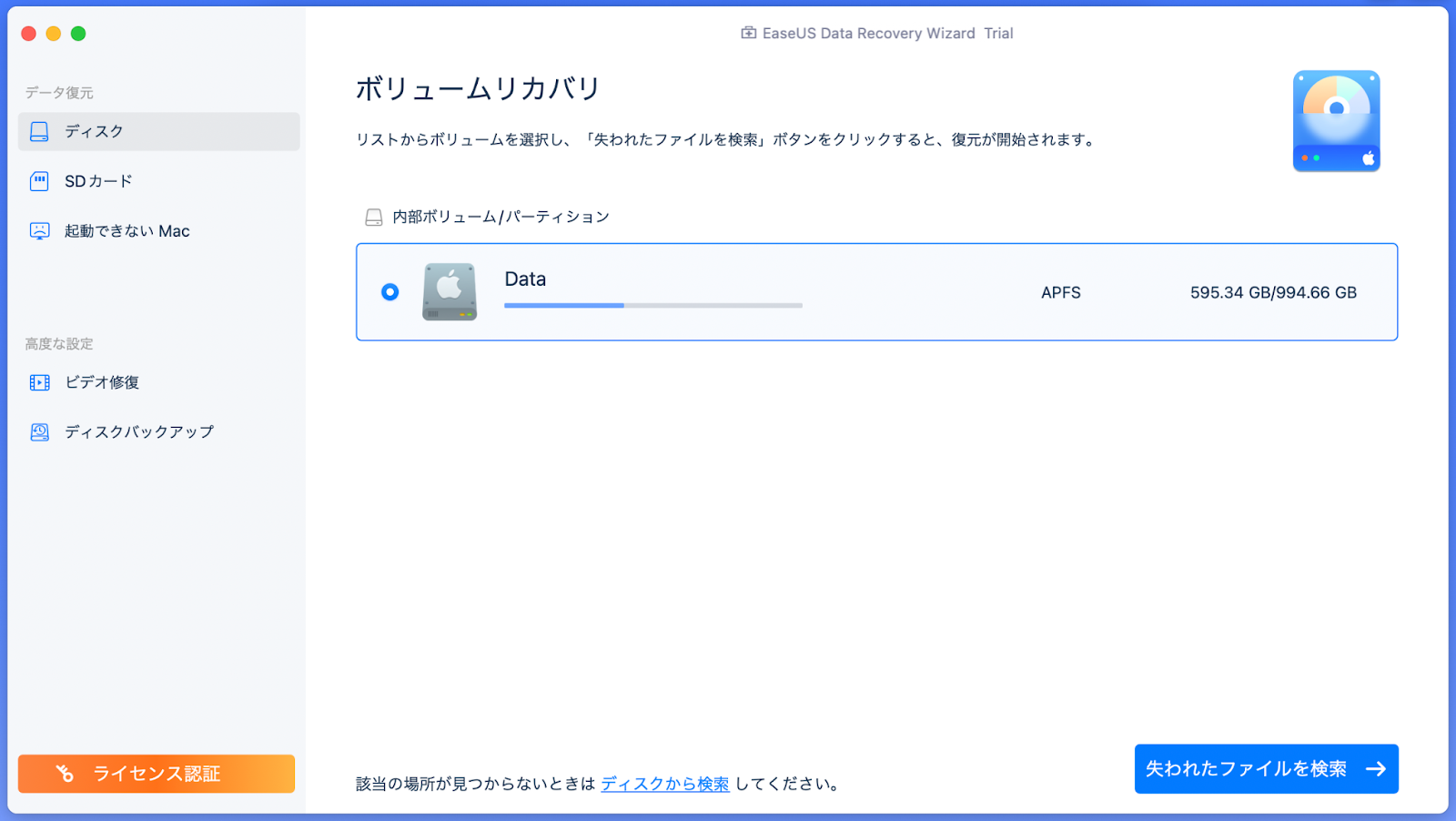
Task: Click the Data volume Apple drive icon
Action: [450, 291]
